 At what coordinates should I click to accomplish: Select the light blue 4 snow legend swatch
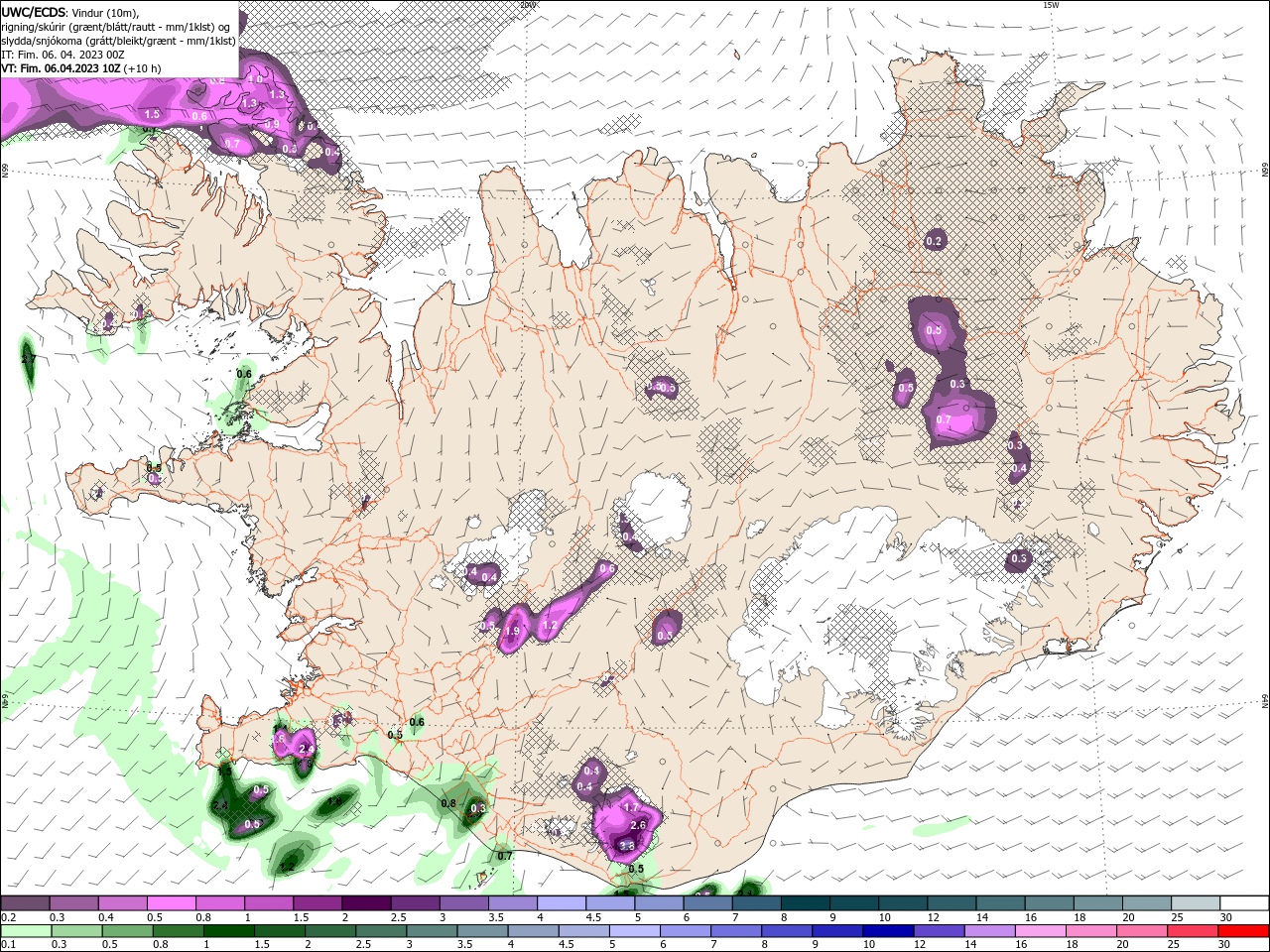(561, 903)
